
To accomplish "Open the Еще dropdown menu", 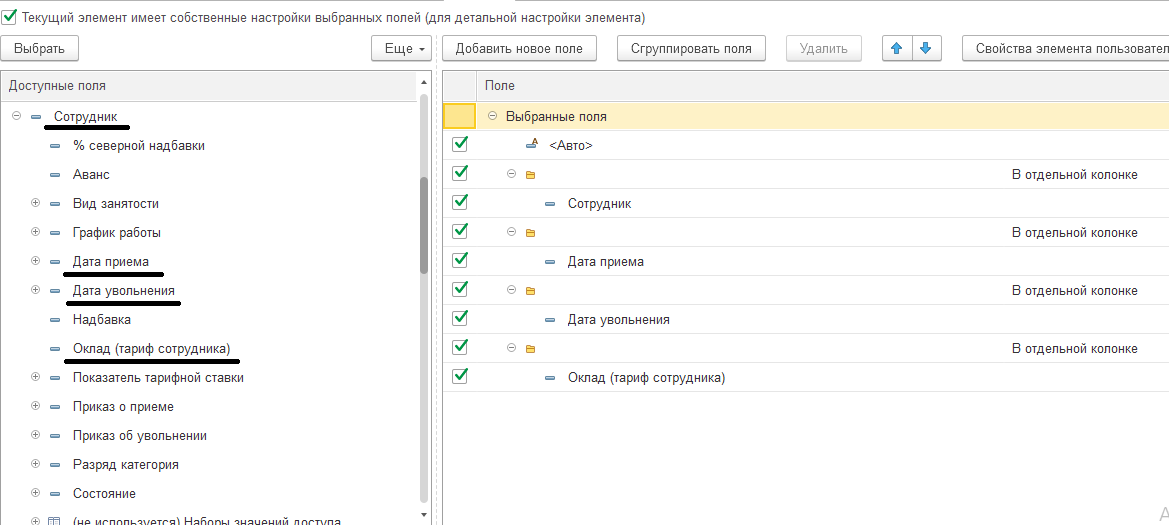I will pyautogui.click(x=400, y=48).
